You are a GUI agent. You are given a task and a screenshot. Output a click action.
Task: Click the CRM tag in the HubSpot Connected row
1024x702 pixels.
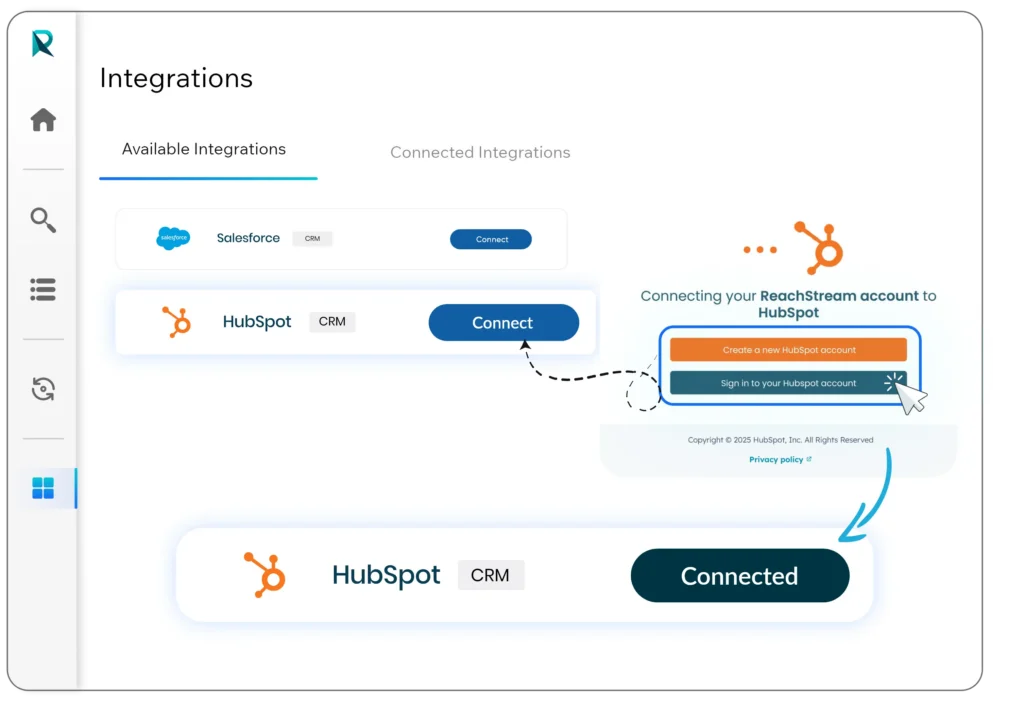(490, 575)
